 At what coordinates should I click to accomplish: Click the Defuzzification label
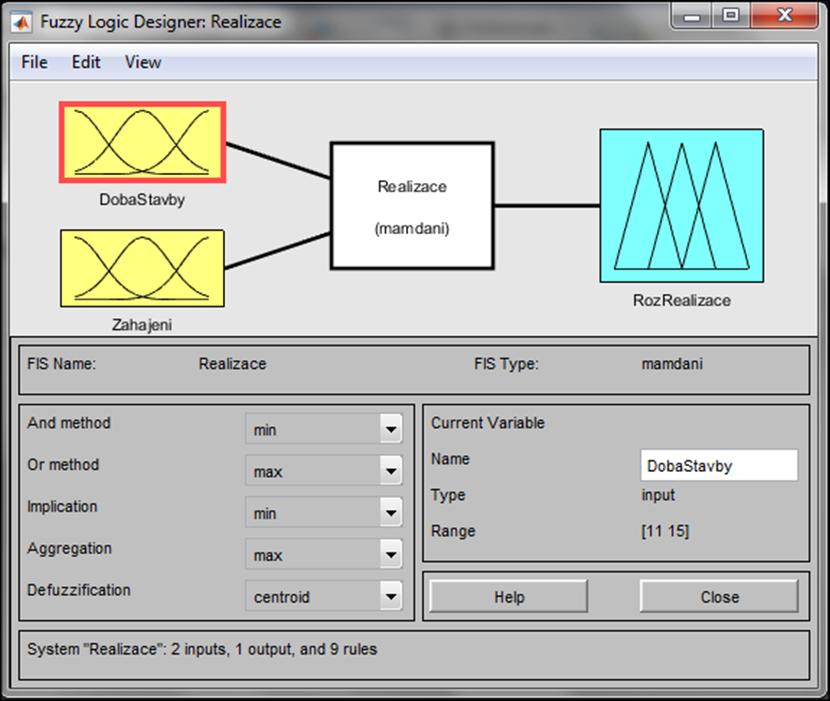pos(79,590)
